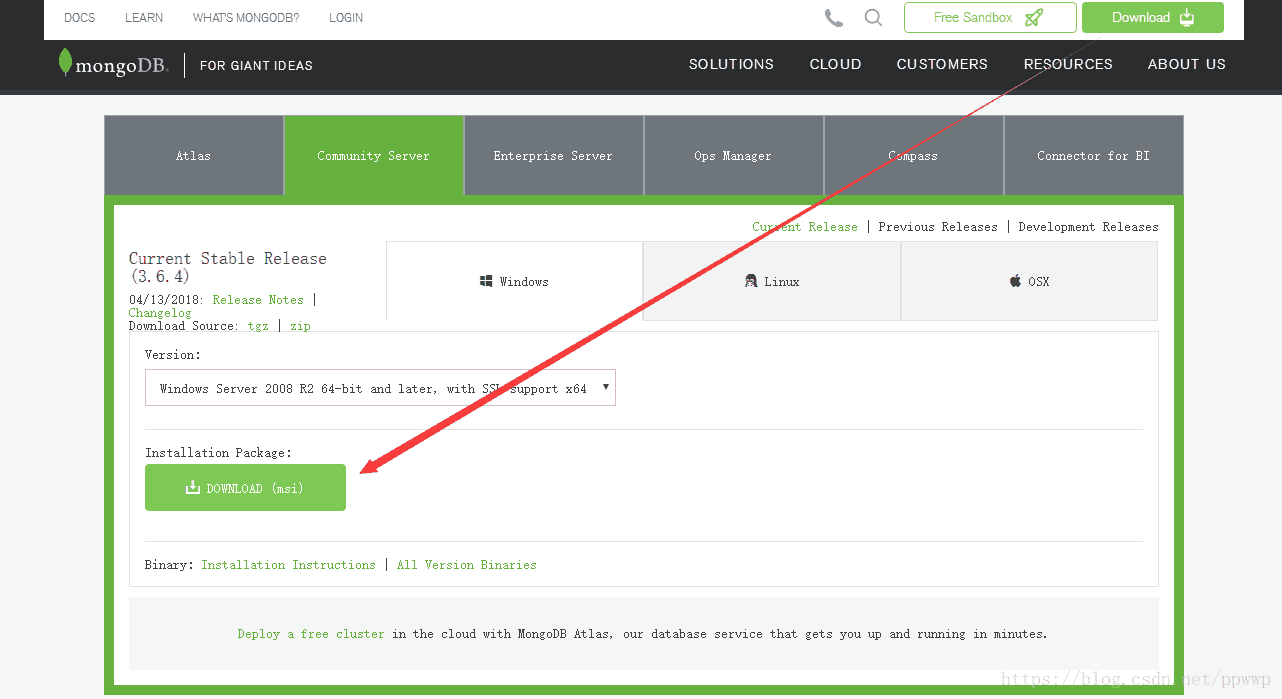Download the tgz source

[x=258, y=326]
